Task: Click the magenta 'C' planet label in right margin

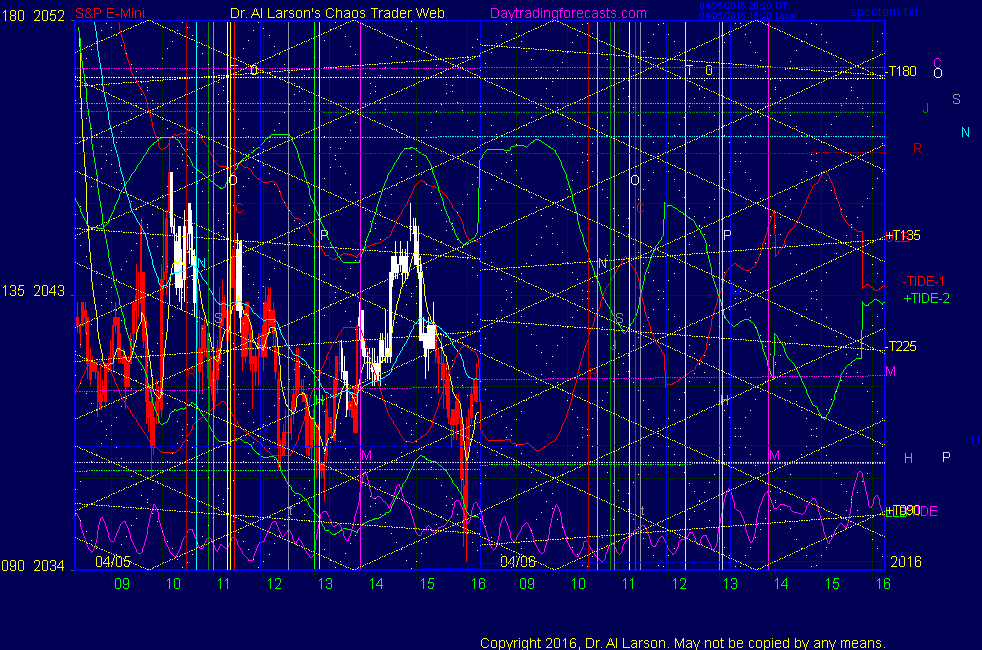Action: coord(938,63)
